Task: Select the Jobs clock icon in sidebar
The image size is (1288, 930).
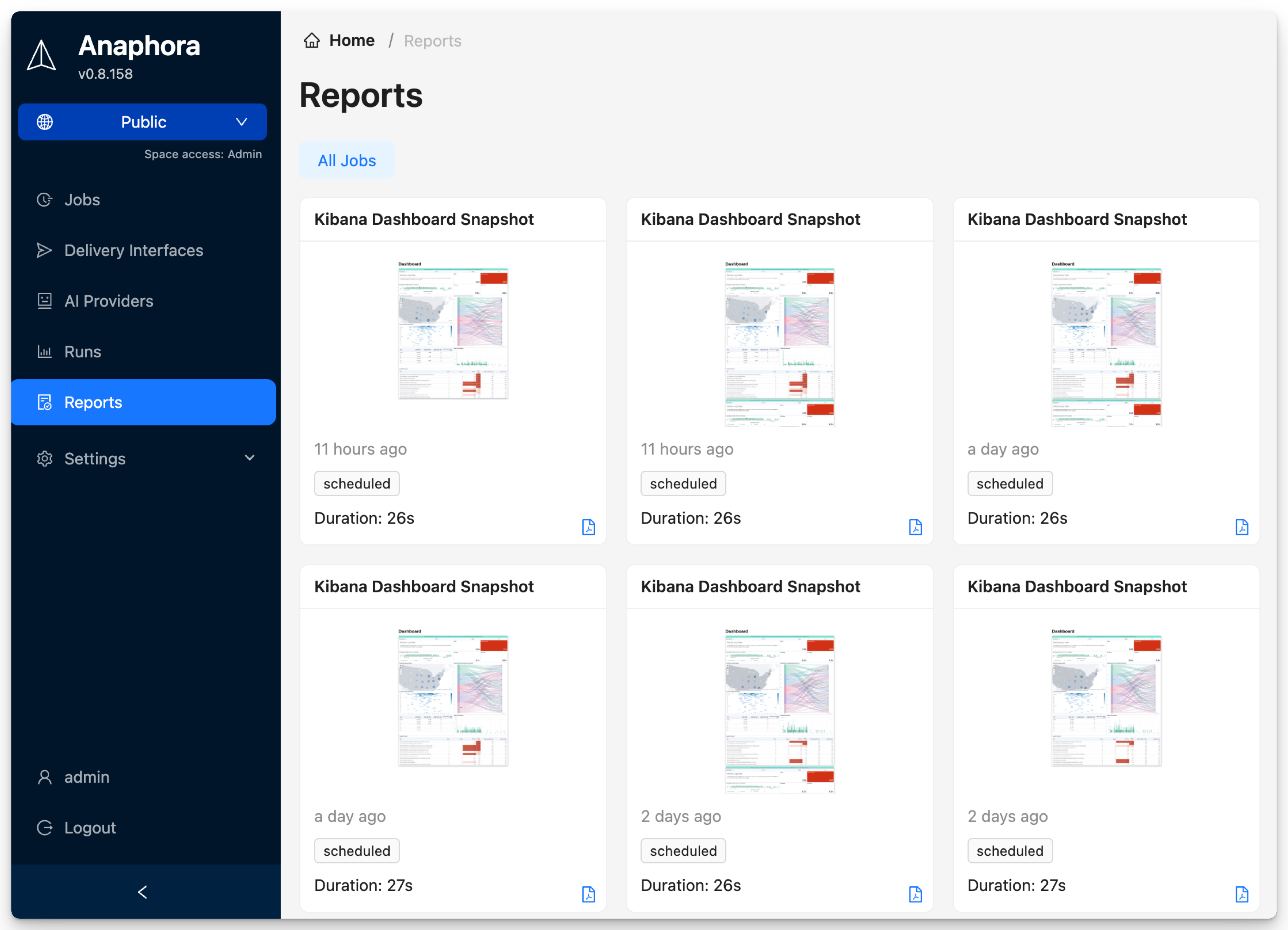Action: click(44, 199)
